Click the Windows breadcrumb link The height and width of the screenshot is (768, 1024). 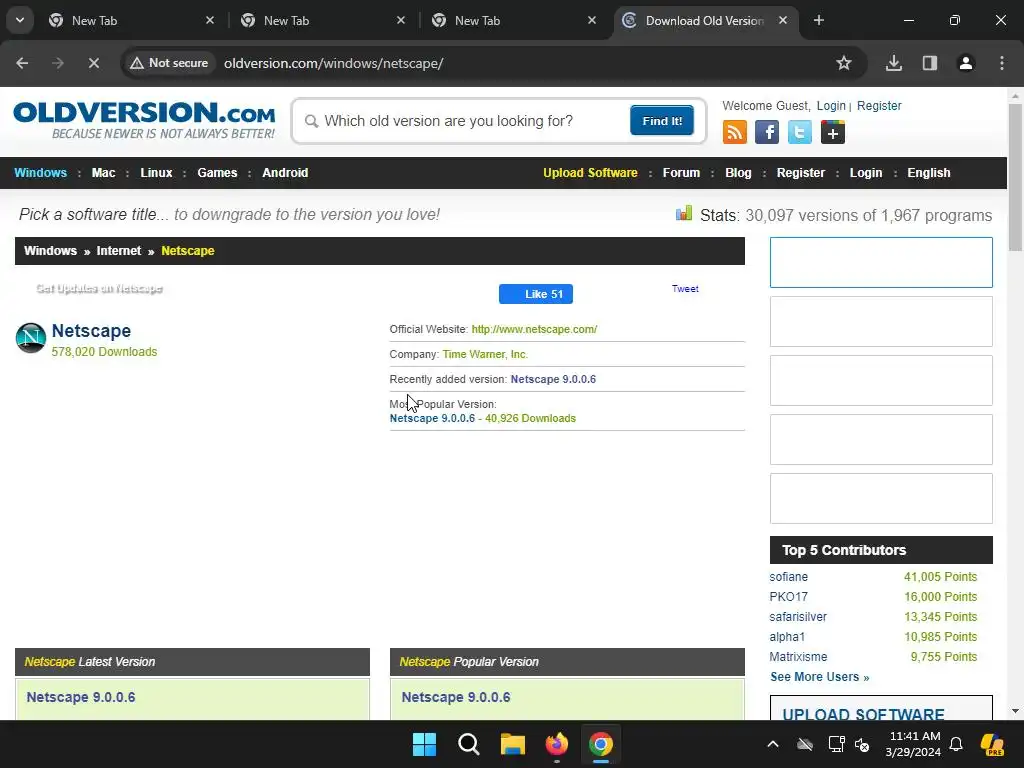[x=50, y=251]
